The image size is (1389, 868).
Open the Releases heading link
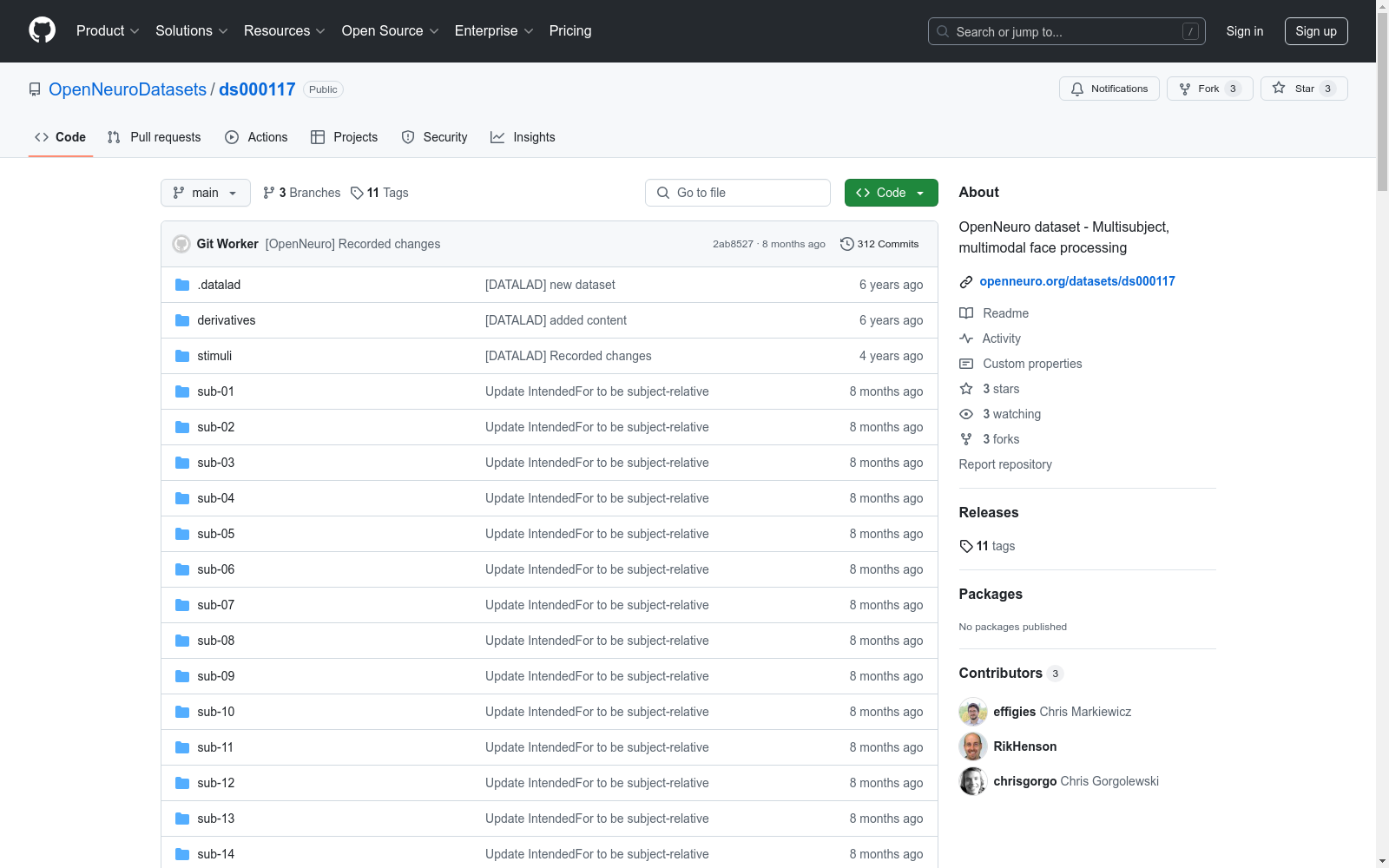(x=989, y=512)
